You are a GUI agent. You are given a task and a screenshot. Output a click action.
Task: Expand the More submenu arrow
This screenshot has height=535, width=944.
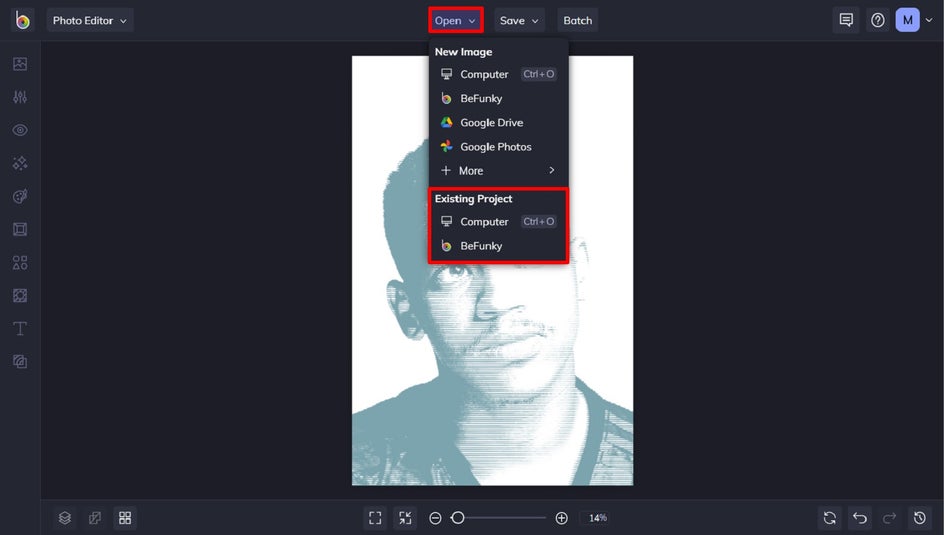(x=551, y=170)
